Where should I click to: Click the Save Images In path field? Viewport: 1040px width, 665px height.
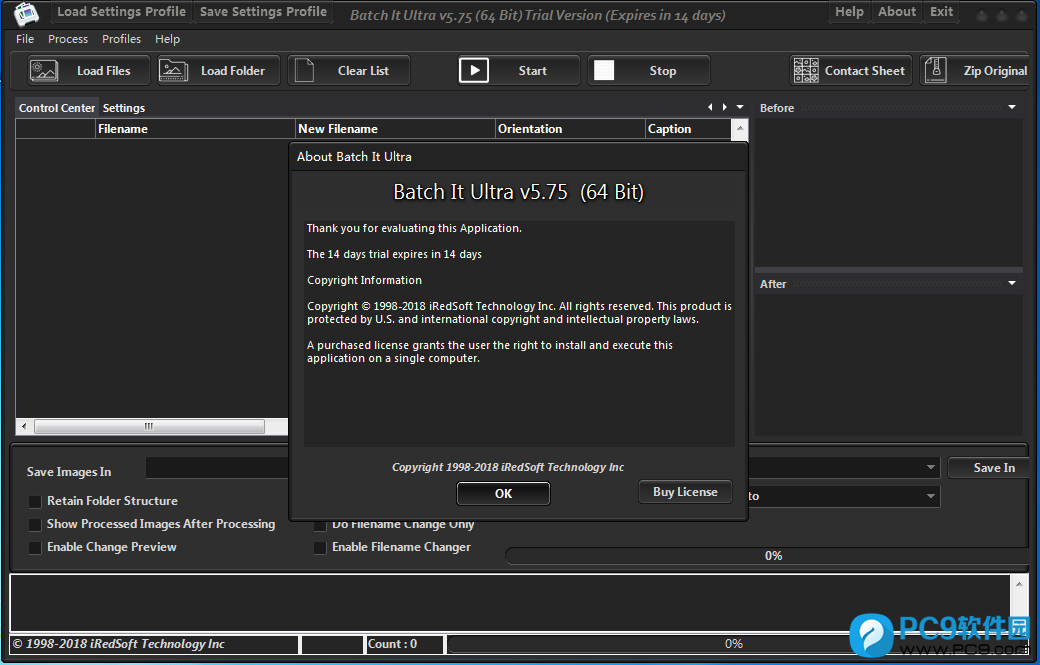(541, 467)
